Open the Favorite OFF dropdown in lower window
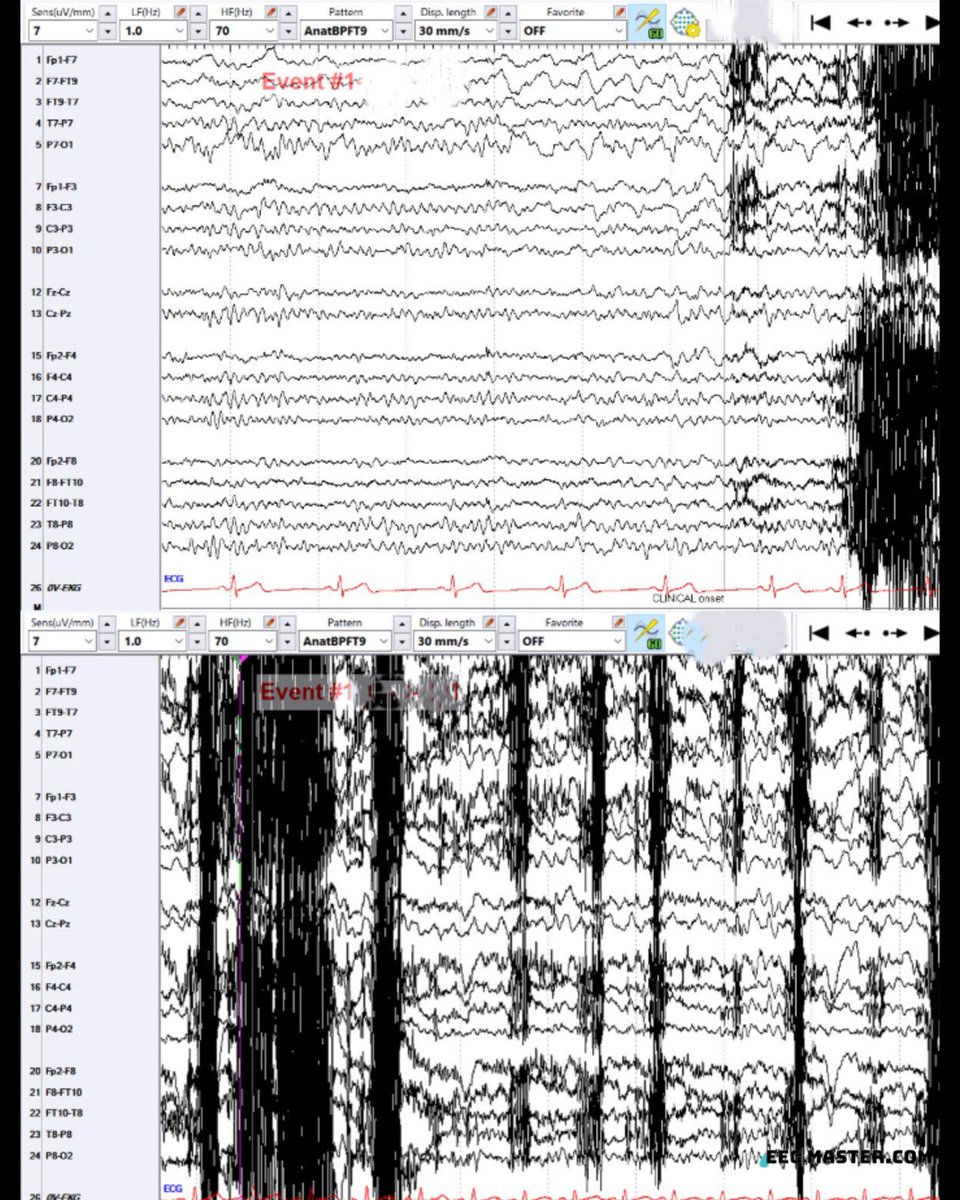Screen dimensions: 960x1200 [572, 641]
